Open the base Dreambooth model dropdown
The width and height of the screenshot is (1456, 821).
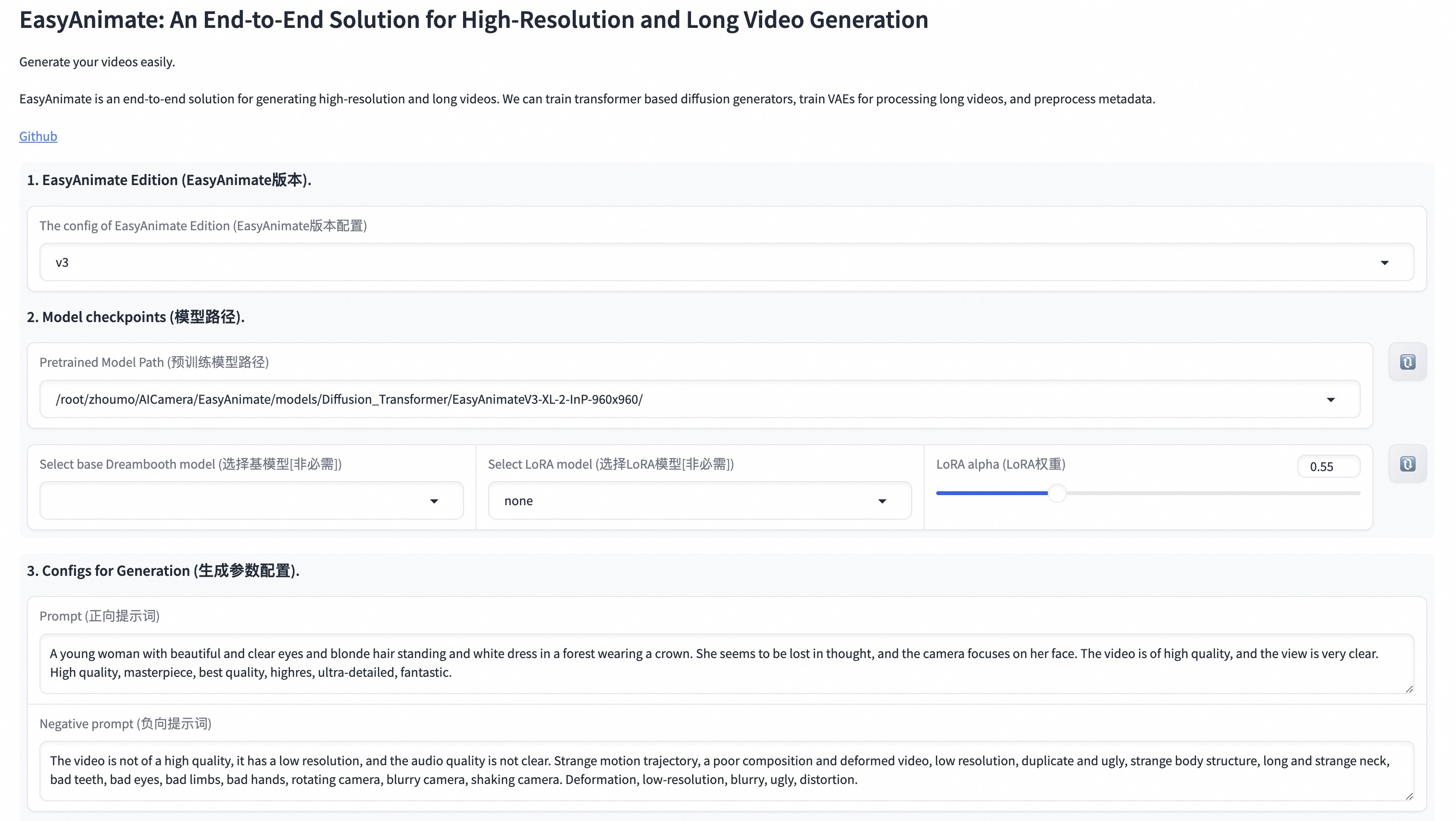coord(251,500)
